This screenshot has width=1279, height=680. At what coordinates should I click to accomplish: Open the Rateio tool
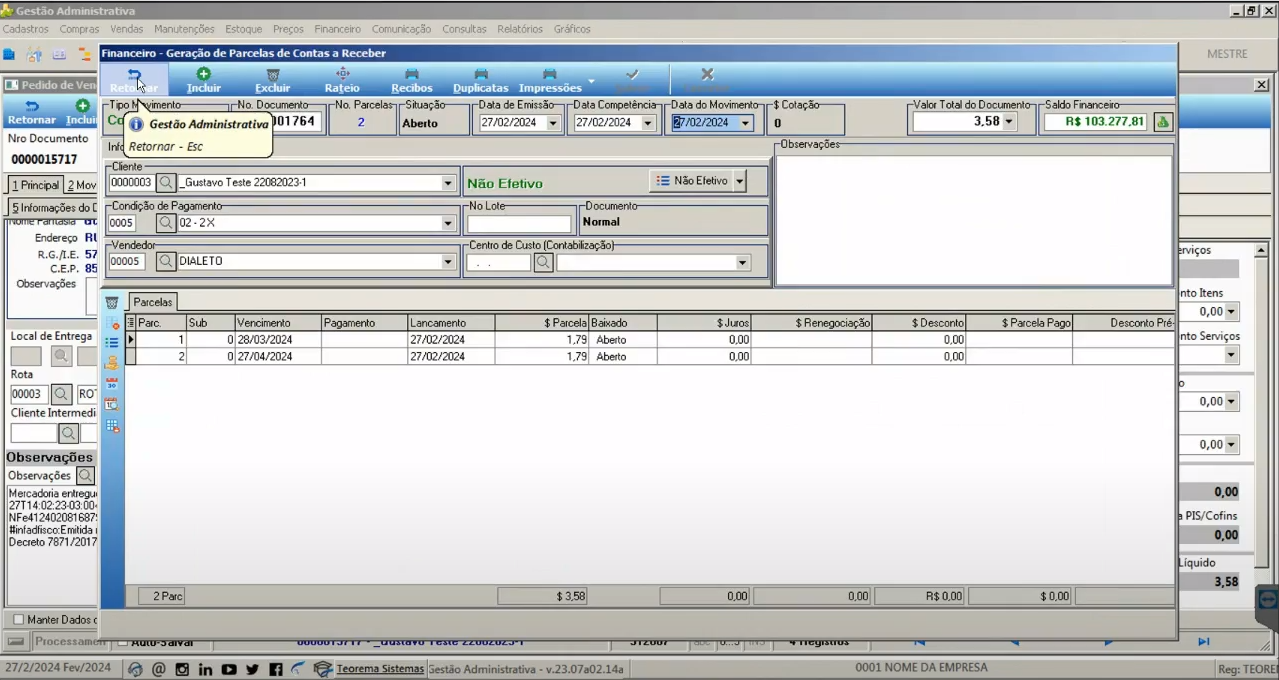click(342, 80)
